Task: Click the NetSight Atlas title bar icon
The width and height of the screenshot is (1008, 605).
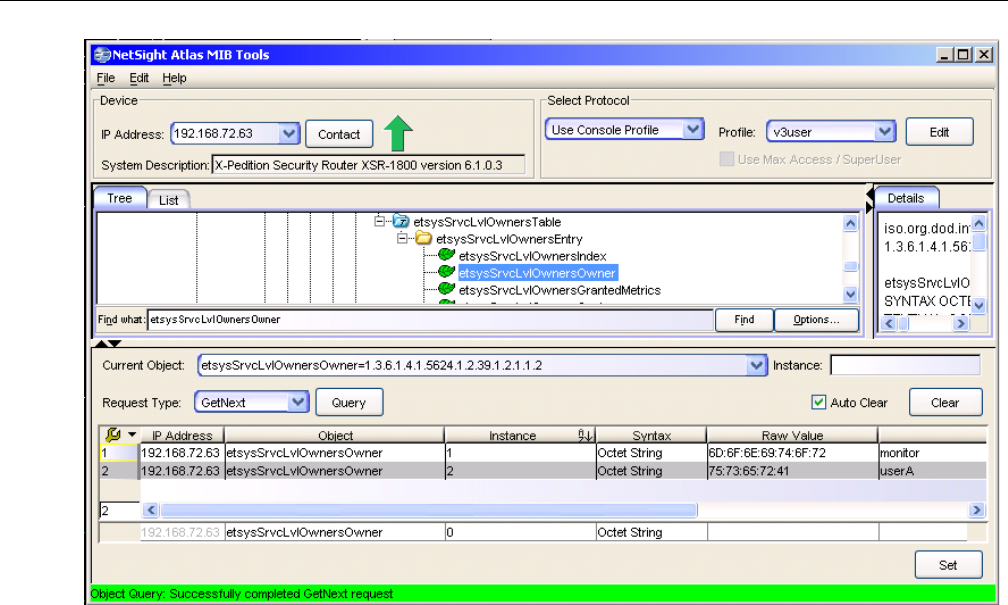Action: [102, 55]
